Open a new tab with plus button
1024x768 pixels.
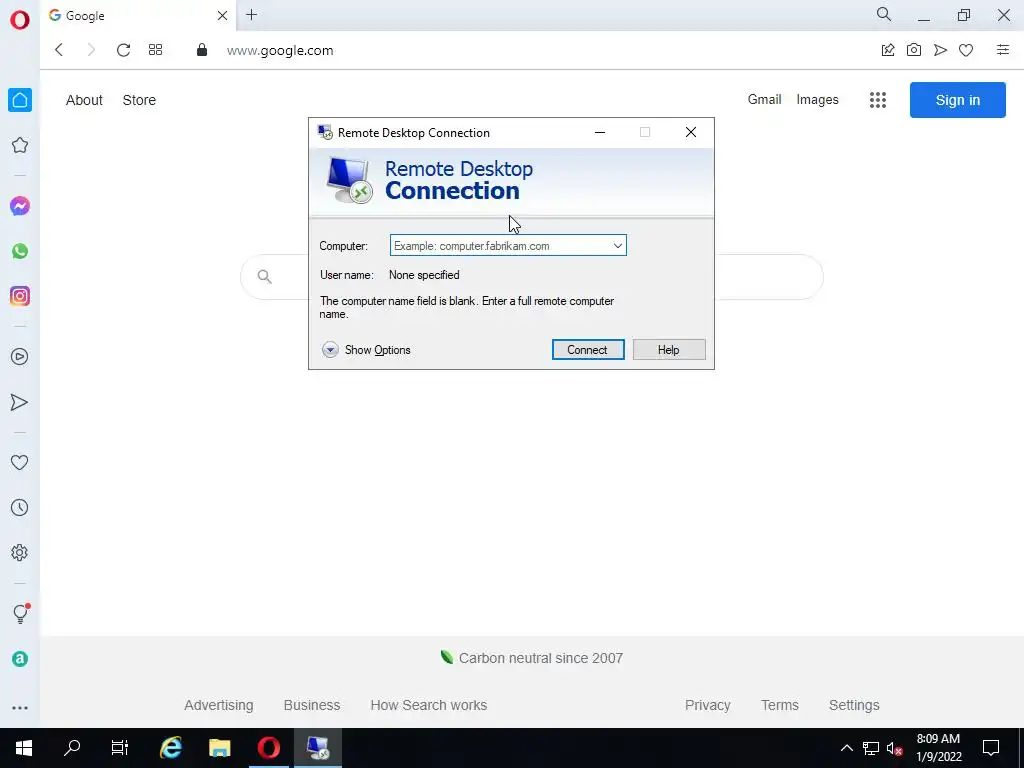click(x=251, y=15)
